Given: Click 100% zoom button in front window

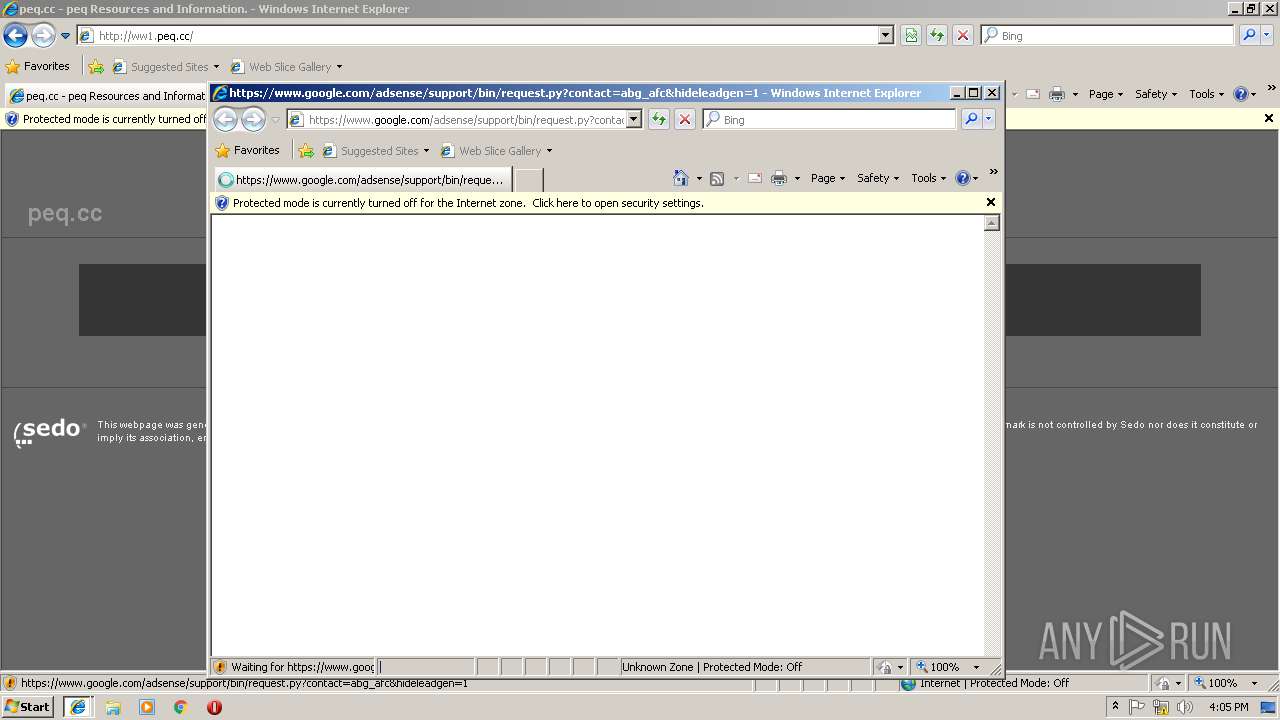Looking at the screenshot, I should click(x=938, y=667).
